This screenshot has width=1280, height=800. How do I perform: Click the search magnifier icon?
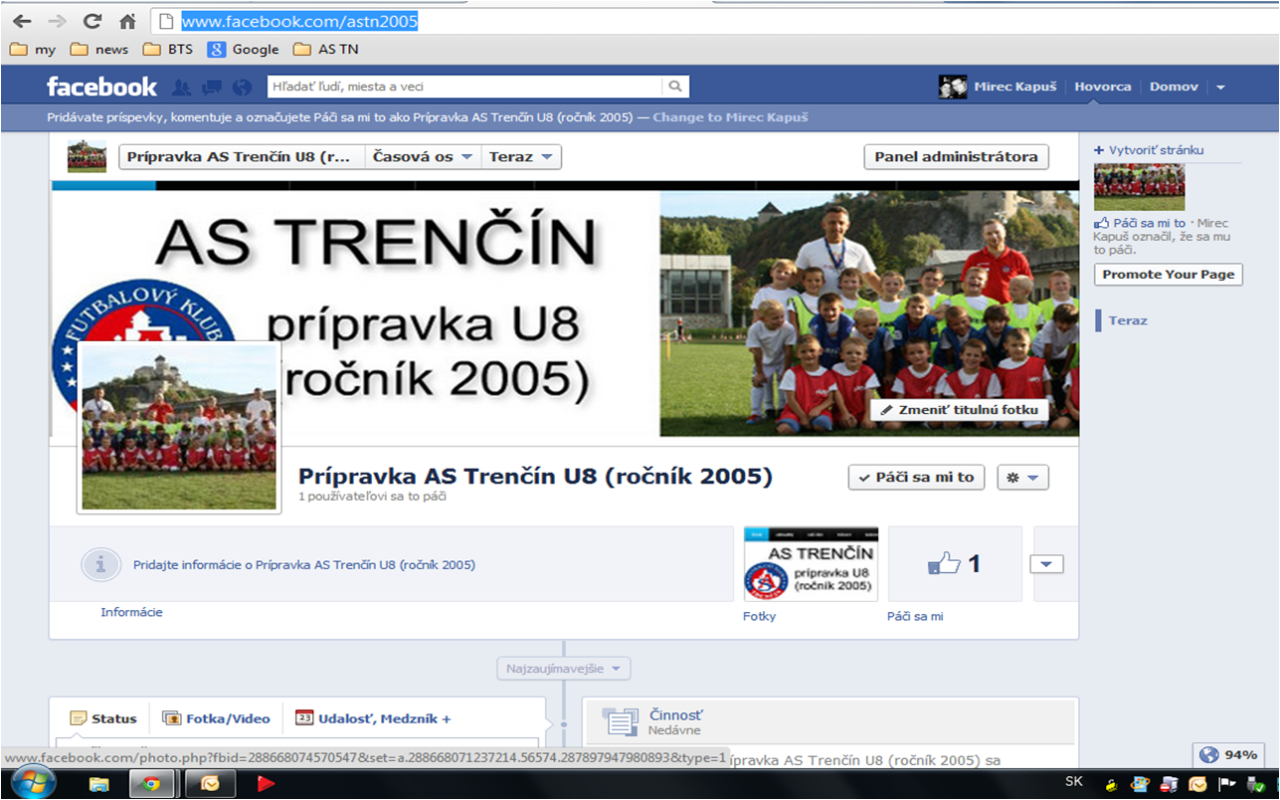(x=676, y=87)
